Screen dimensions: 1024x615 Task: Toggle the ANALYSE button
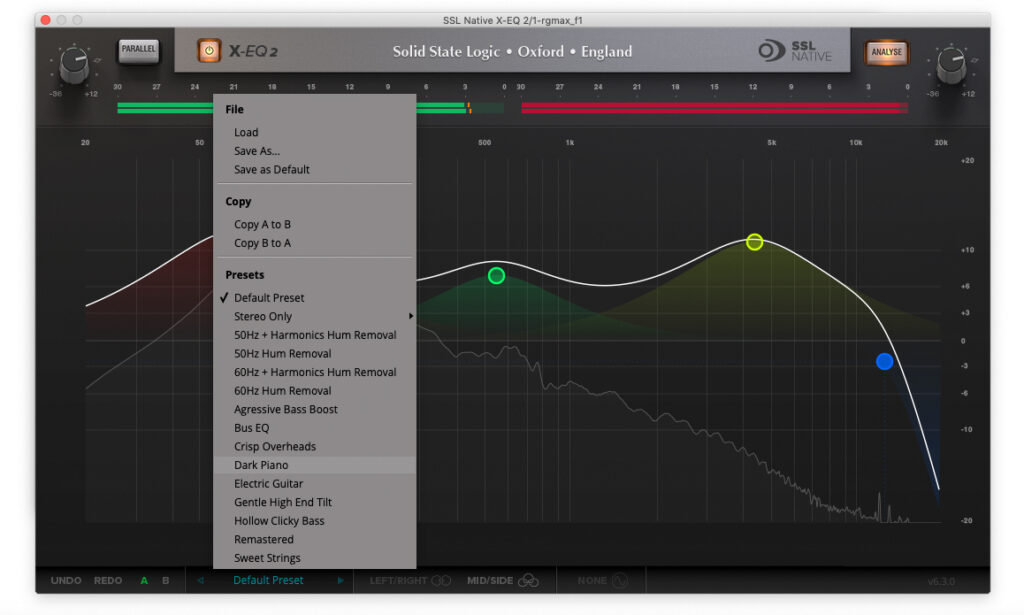point(886,52)
